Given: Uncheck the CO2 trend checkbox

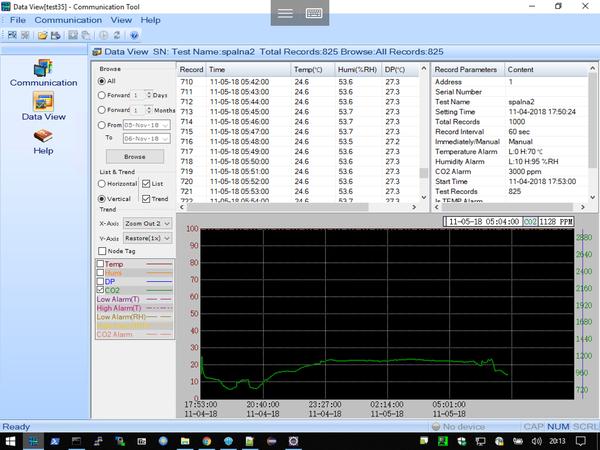Looking at the screenshot, I should [100, 290].
